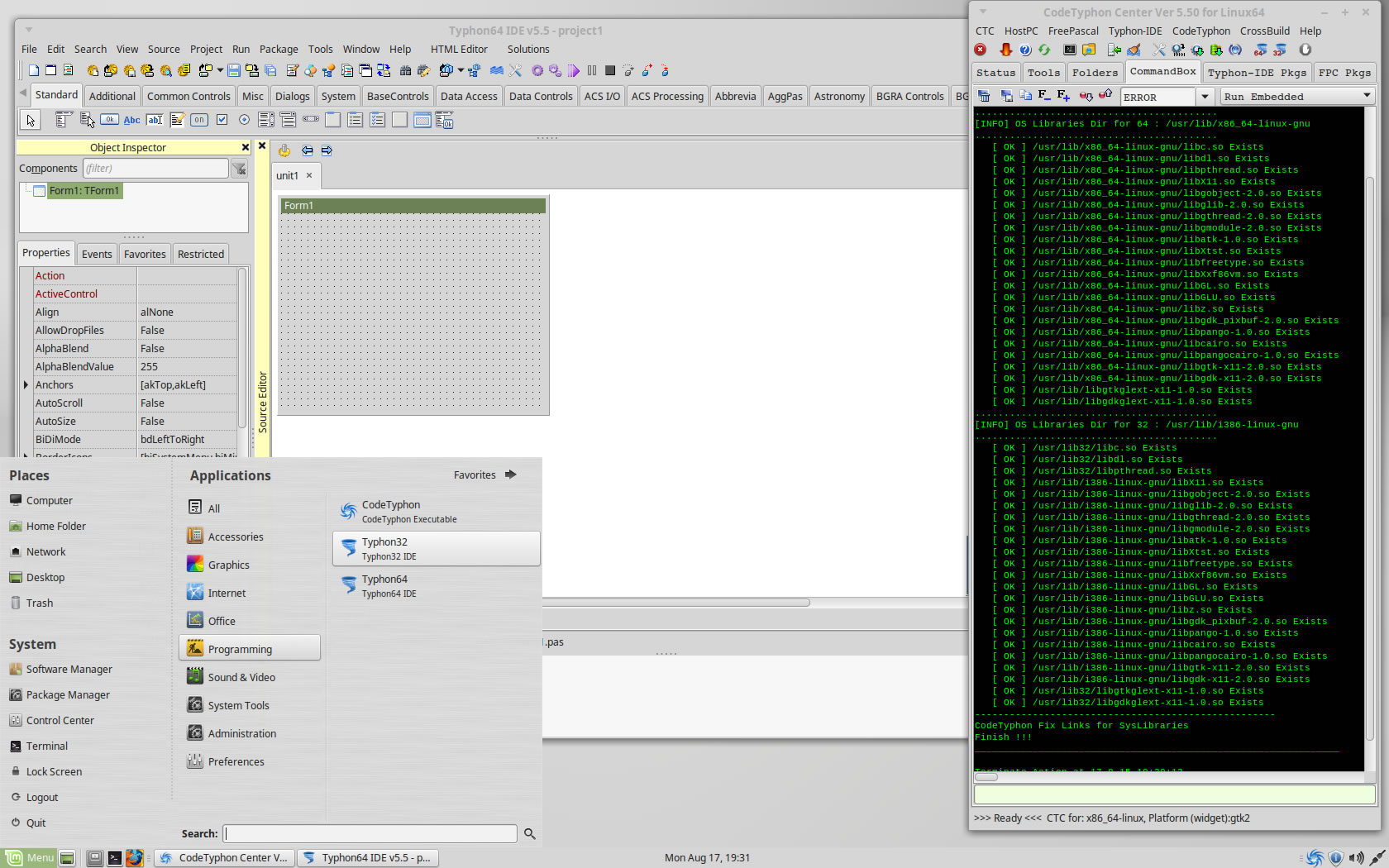Select the TListBox component in the palette
This screenshot has height=868, width=1389.
[266, 121]
